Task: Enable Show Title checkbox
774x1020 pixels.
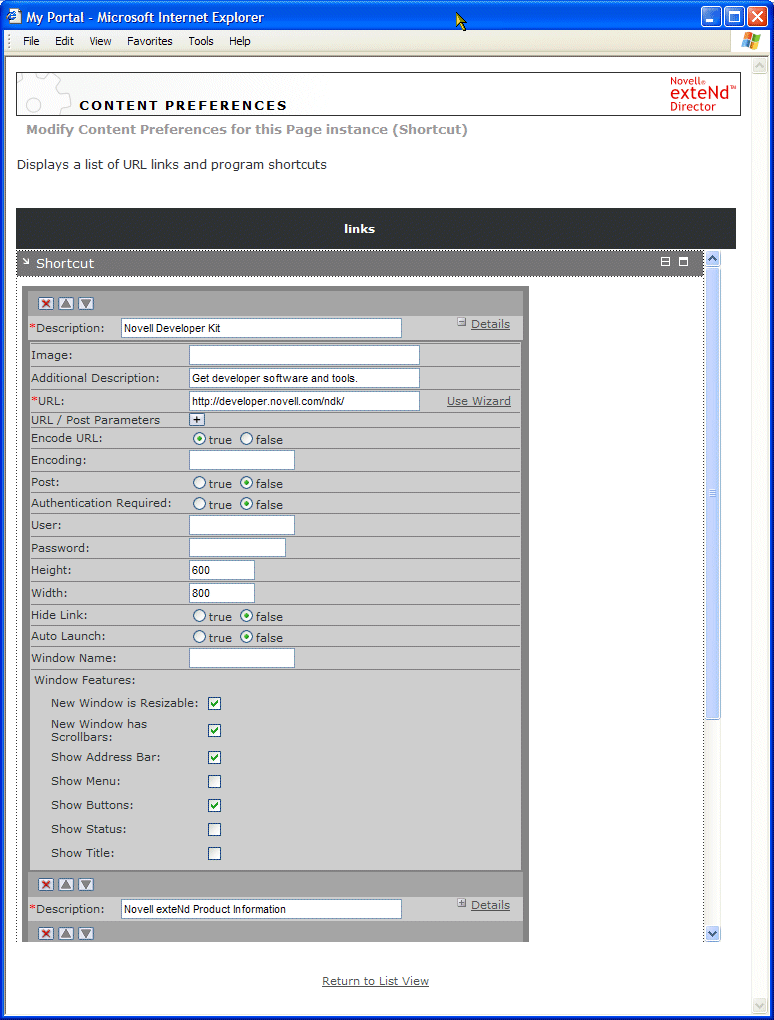Action: coord(214,854)
